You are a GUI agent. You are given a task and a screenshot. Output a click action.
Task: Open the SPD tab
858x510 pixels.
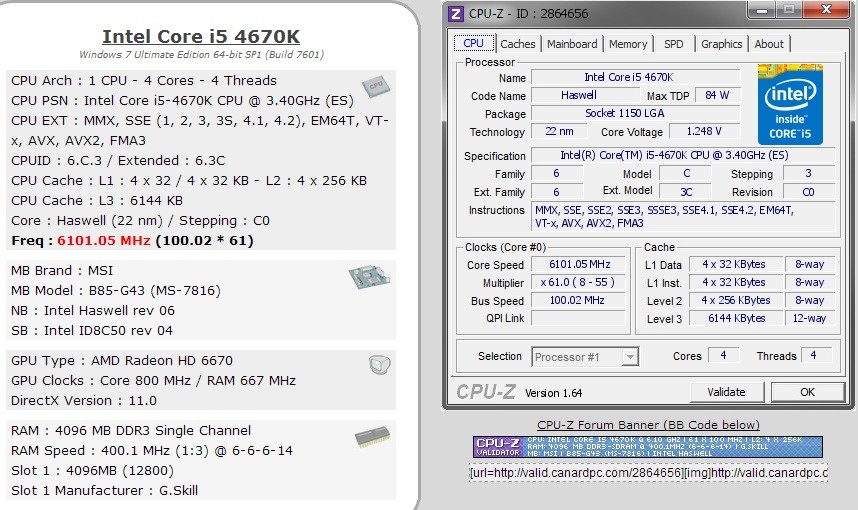pos(674,44)
